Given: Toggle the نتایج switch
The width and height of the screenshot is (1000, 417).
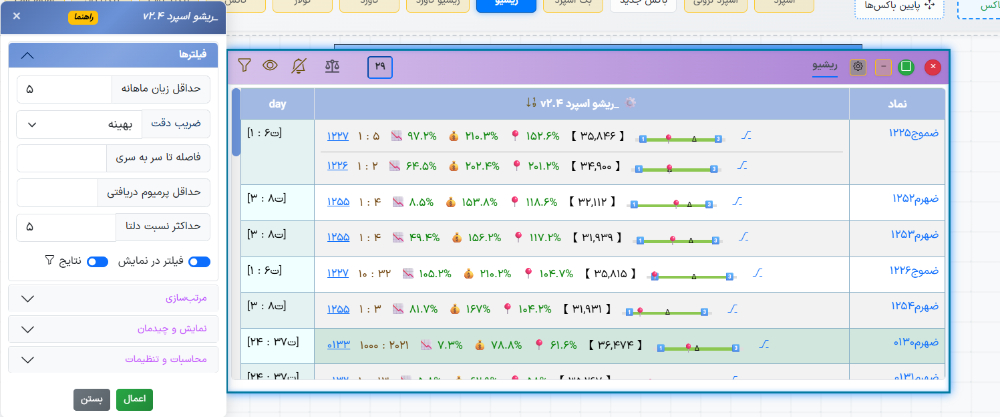Looking at the screenshot, I should 97,261.
